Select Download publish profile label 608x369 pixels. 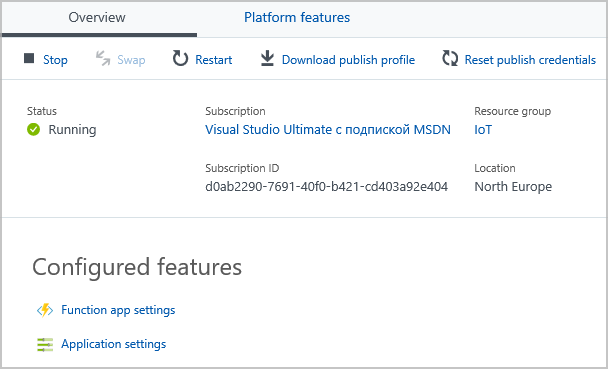(348, 60)
